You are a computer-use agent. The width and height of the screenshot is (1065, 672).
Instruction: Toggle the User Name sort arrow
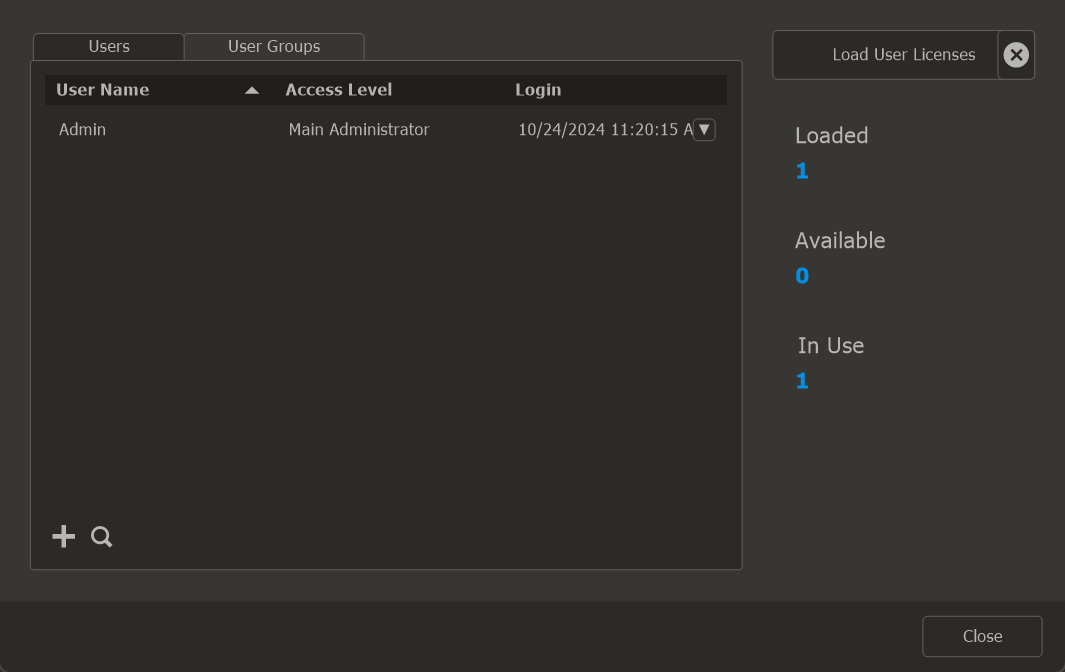(252, 90)
